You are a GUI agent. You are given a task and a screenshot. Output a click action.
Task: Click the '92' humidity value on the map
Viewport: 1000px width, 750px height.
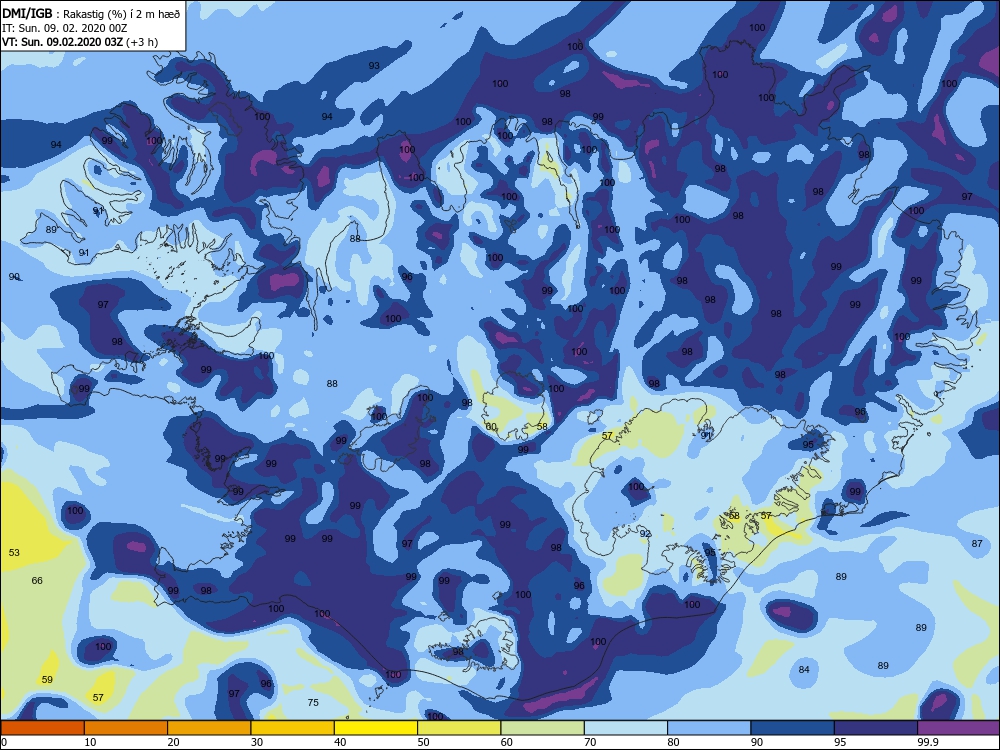click(x=645, y=534)
